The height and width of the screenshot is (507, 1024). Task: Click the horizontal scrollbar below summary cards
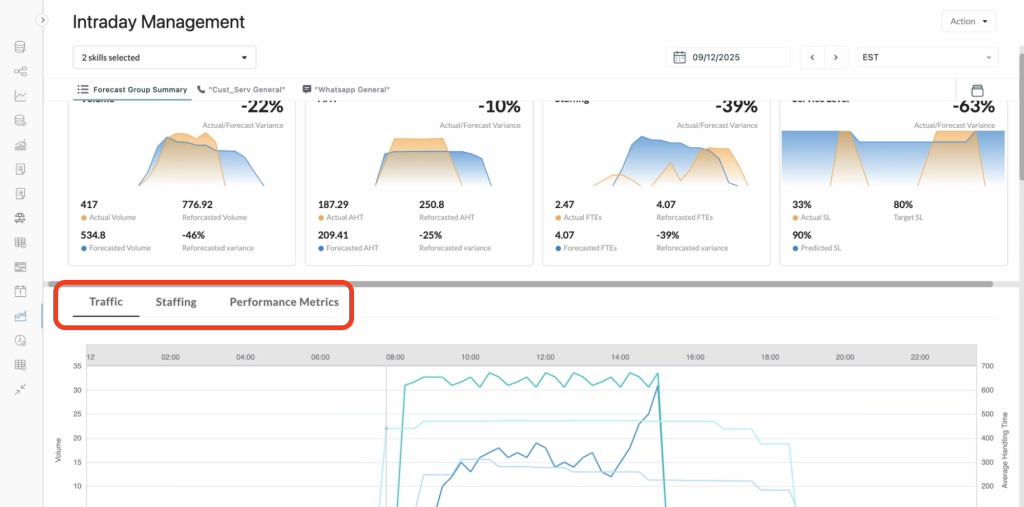pyautogui.click(x=520, y=283)
